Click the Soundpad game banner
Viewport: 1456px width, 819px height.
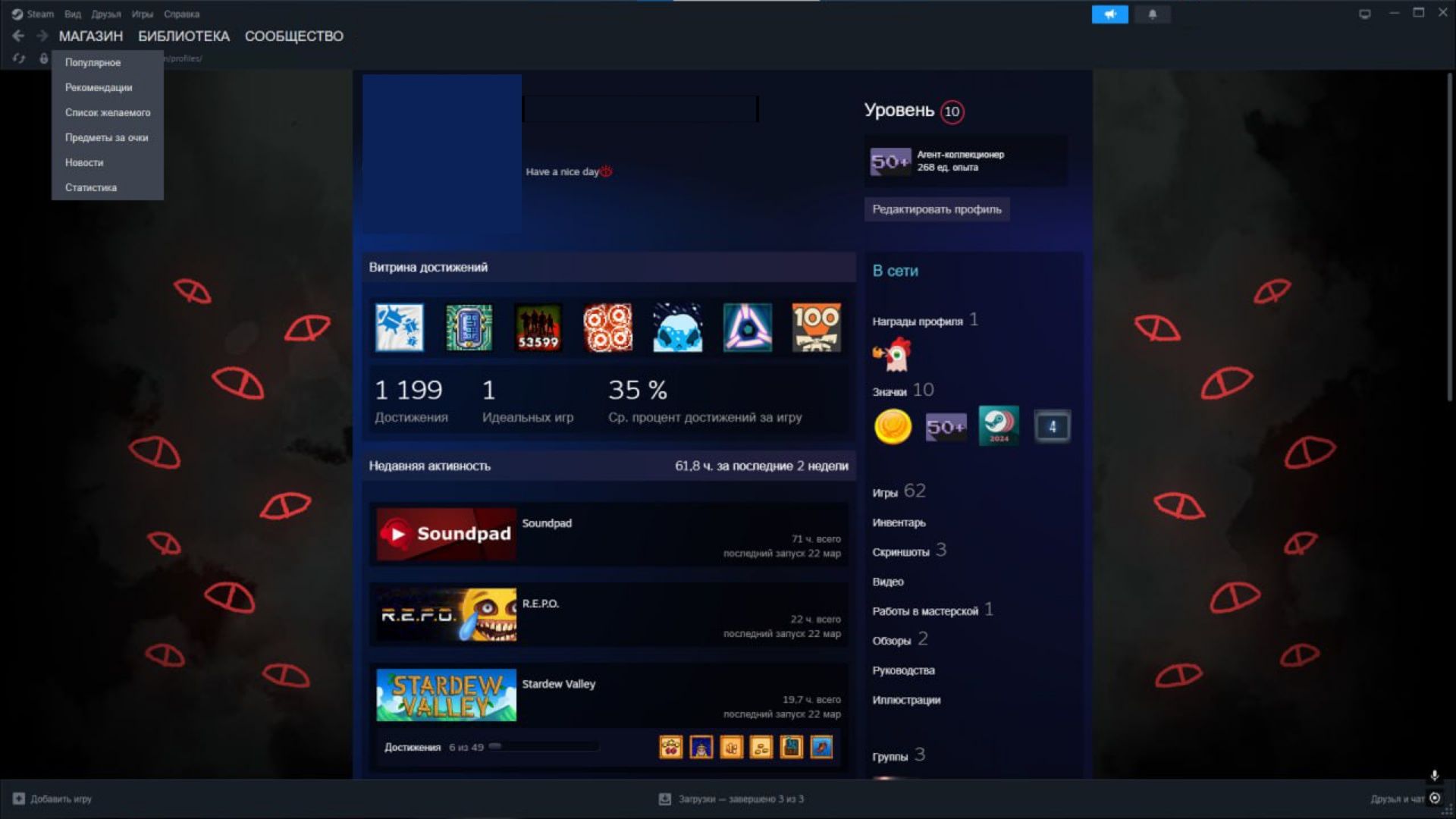click(446, 534)
